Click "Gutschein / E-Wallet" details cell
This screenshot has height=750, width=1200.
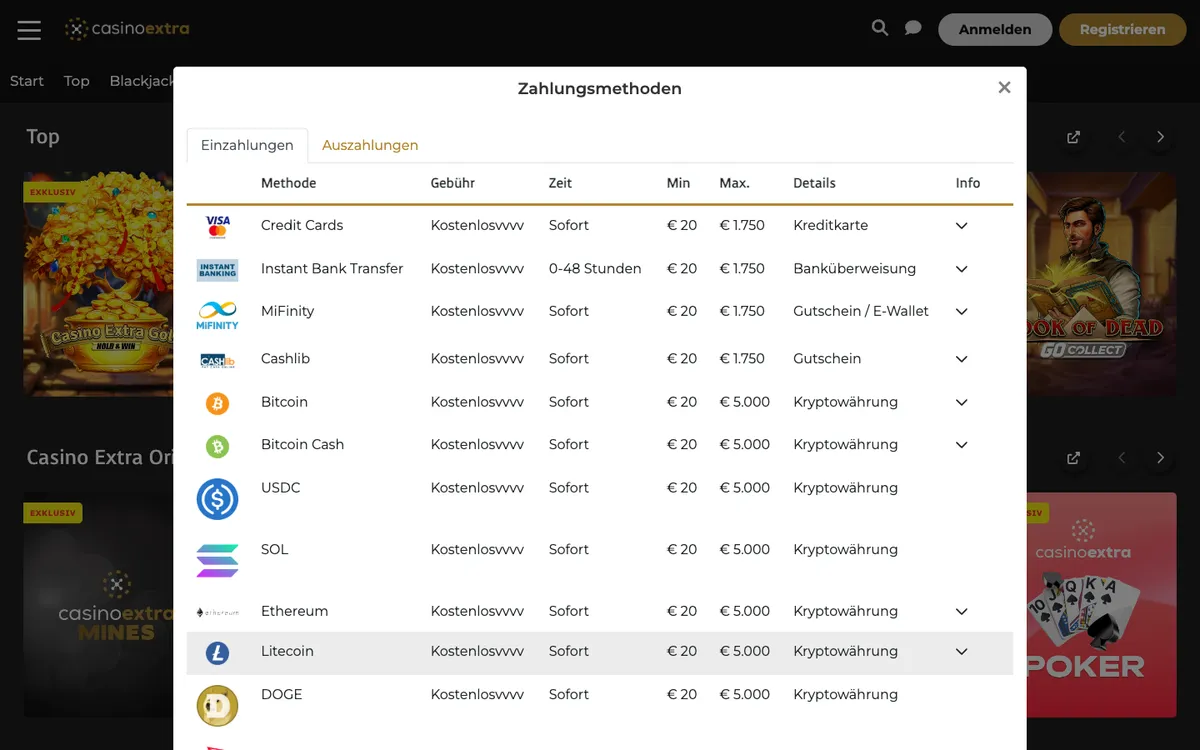pyautogui.click(x=861, y=311)
